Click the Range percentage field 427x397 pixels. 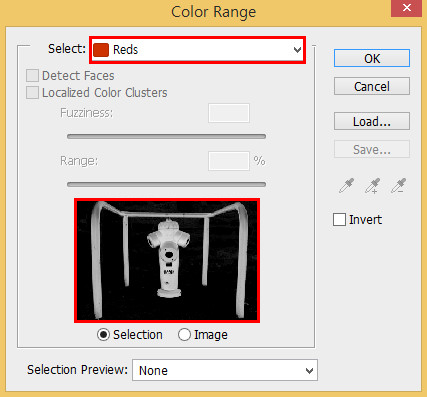pos(229,161)
